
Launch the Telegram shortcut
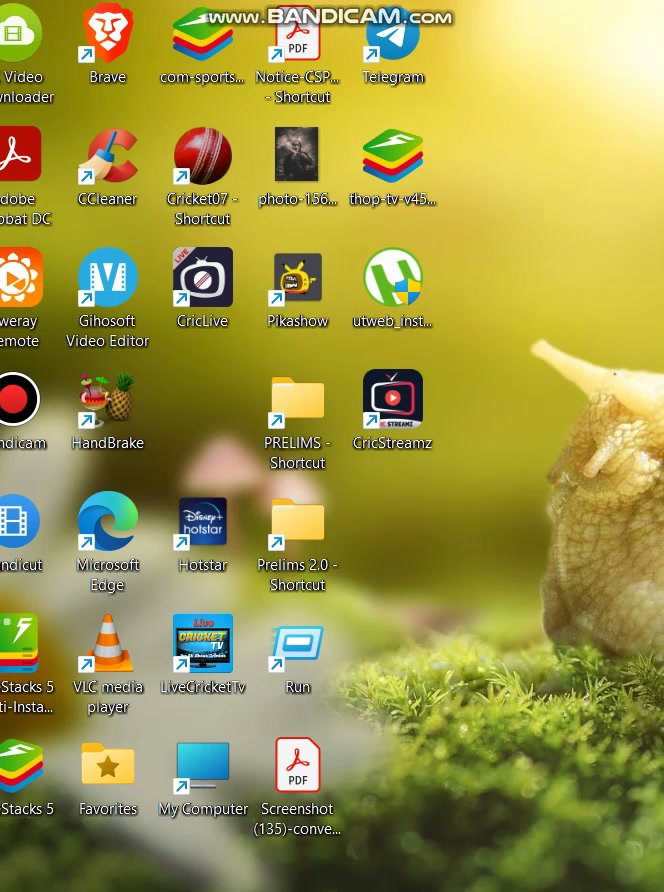coord(393,35)
